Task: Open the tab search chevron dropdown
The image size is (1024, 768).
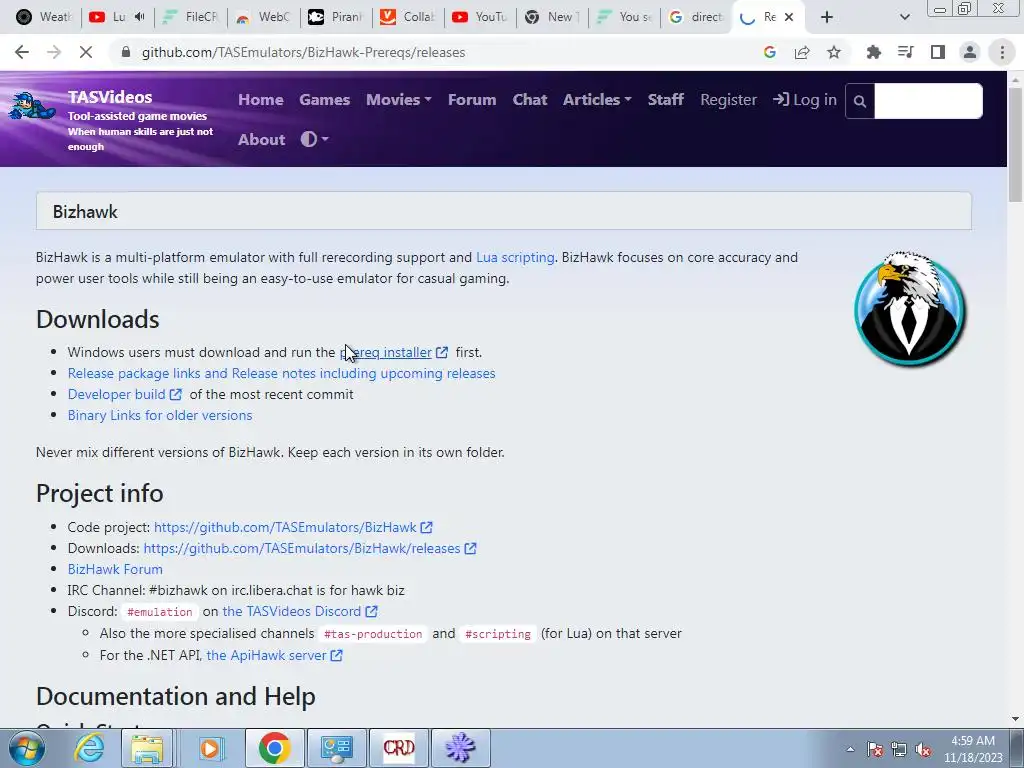Action: (904, 17)
